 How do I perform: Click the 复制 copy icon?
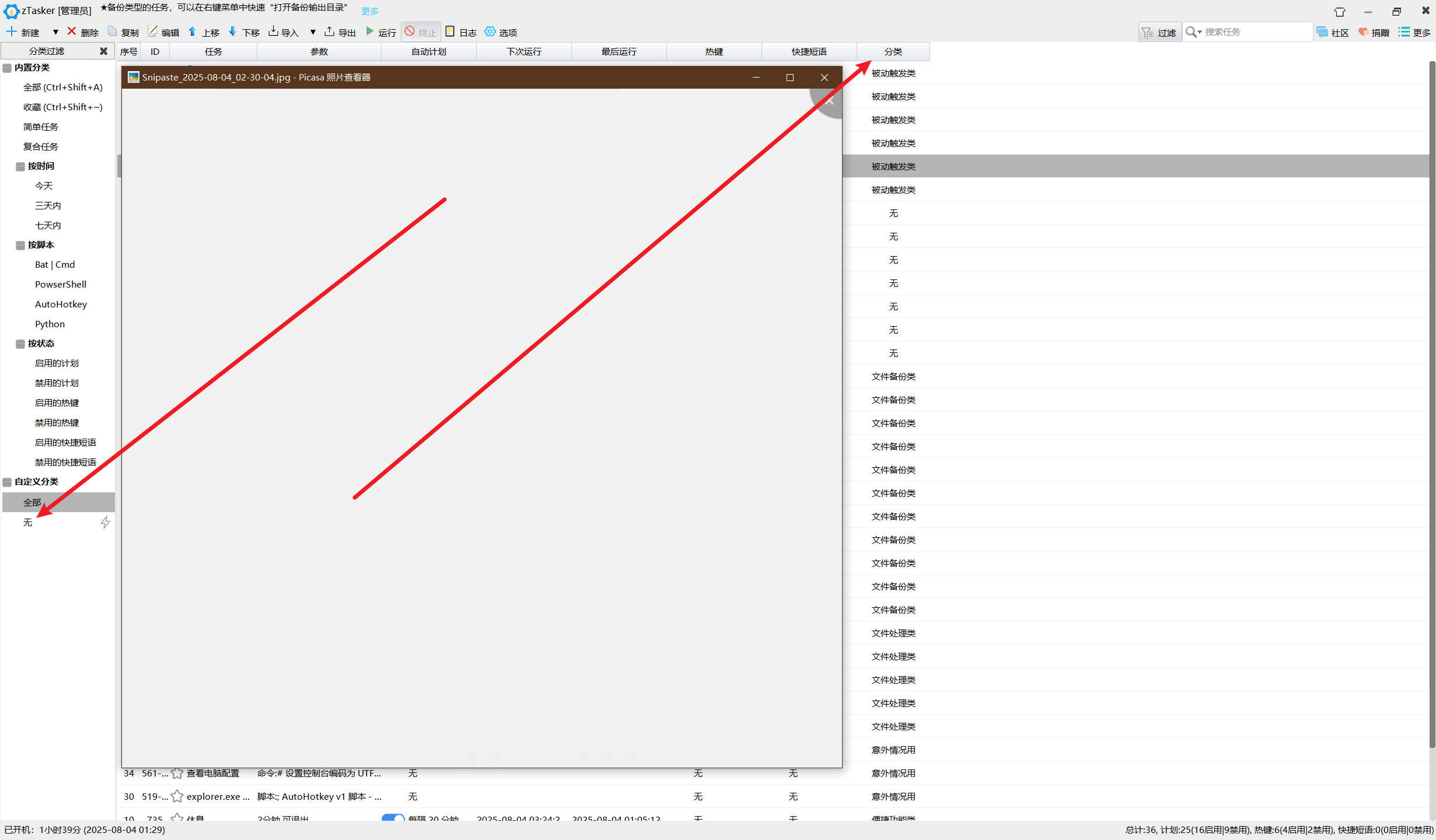[112, 32]
